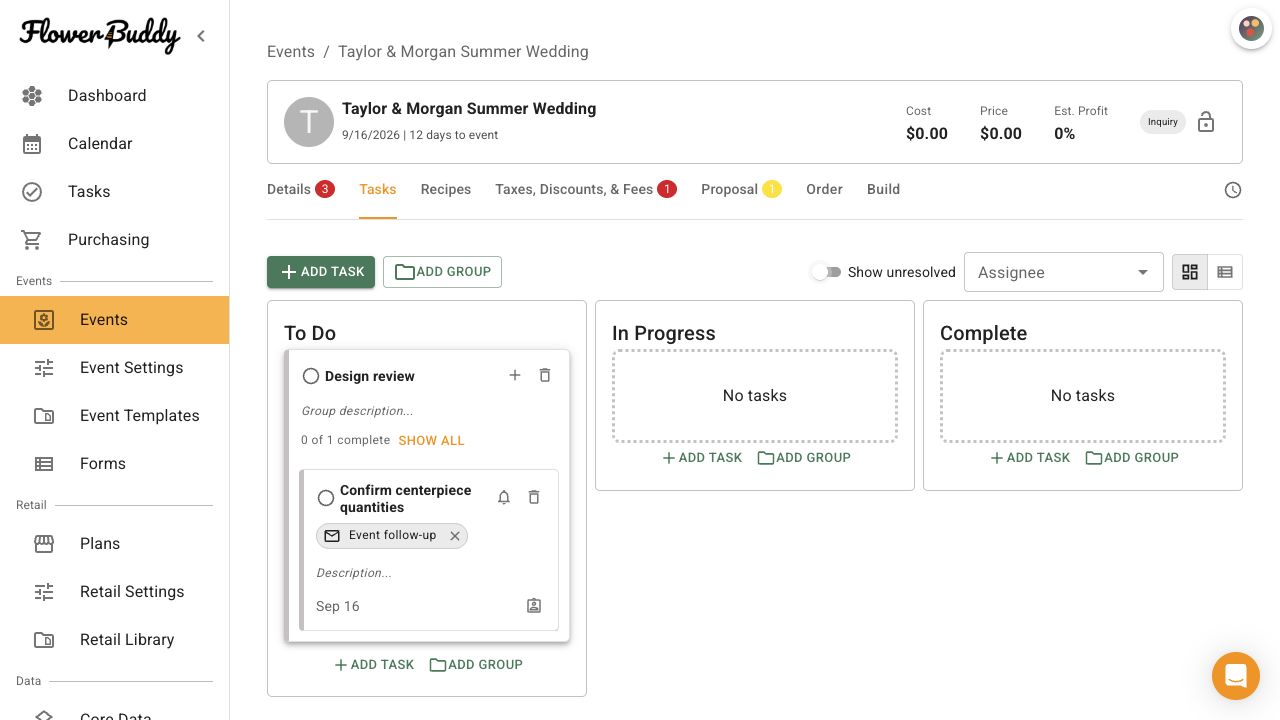Go to Event Settings
This screenshot has height=720, width=1280.
[114, 368]
